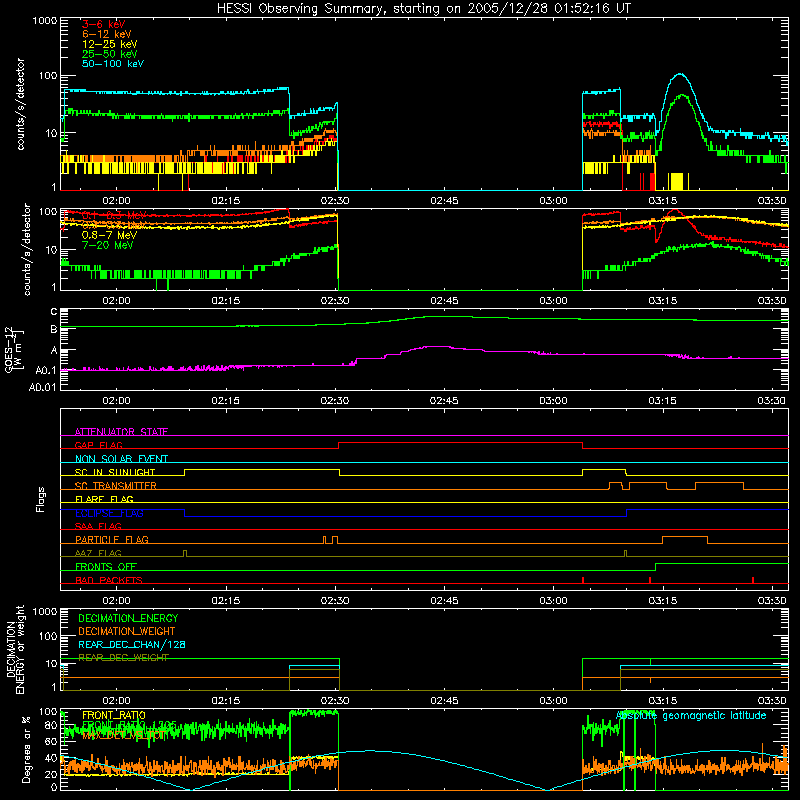This screenshot has width=800, height=800.
Task: Select the yellow 12-25 keV legend label
Action: [x=110, y=44]
